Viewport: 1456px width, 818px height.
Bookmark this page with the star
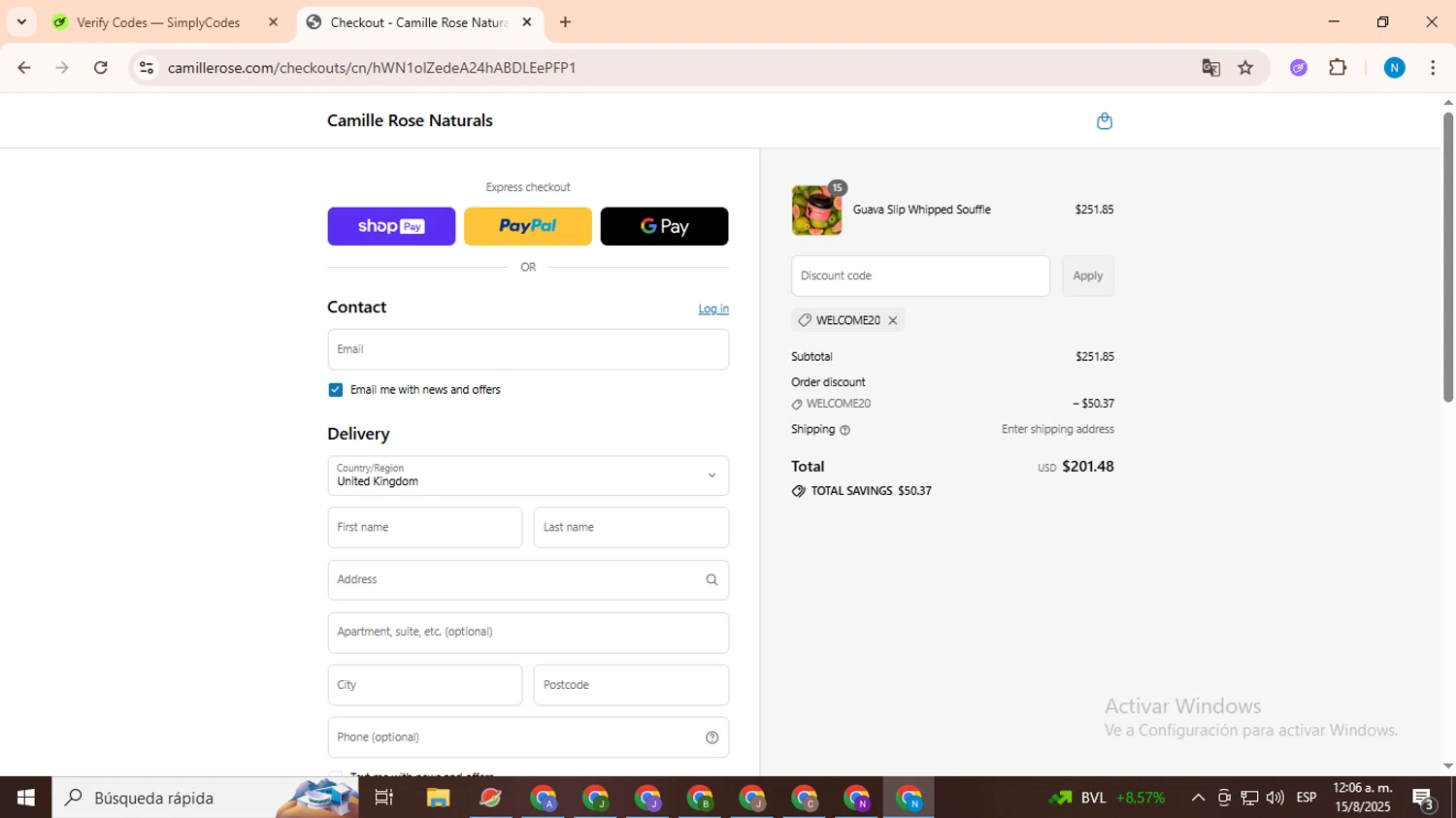point(1245,68)
